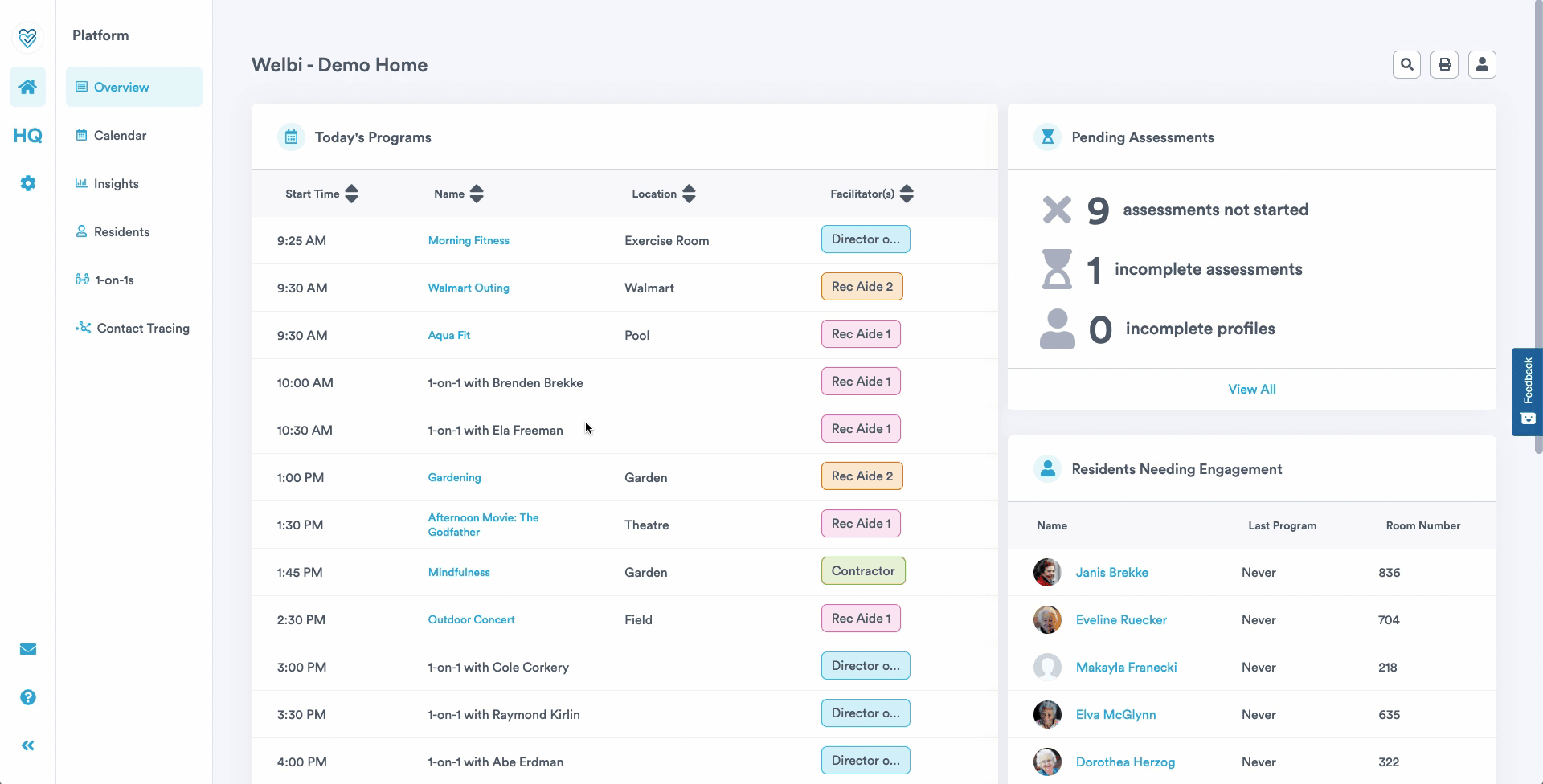1543x784 pixels.
Task: Collapse sidebar with double chevron icon
Action: pos(27,745)
